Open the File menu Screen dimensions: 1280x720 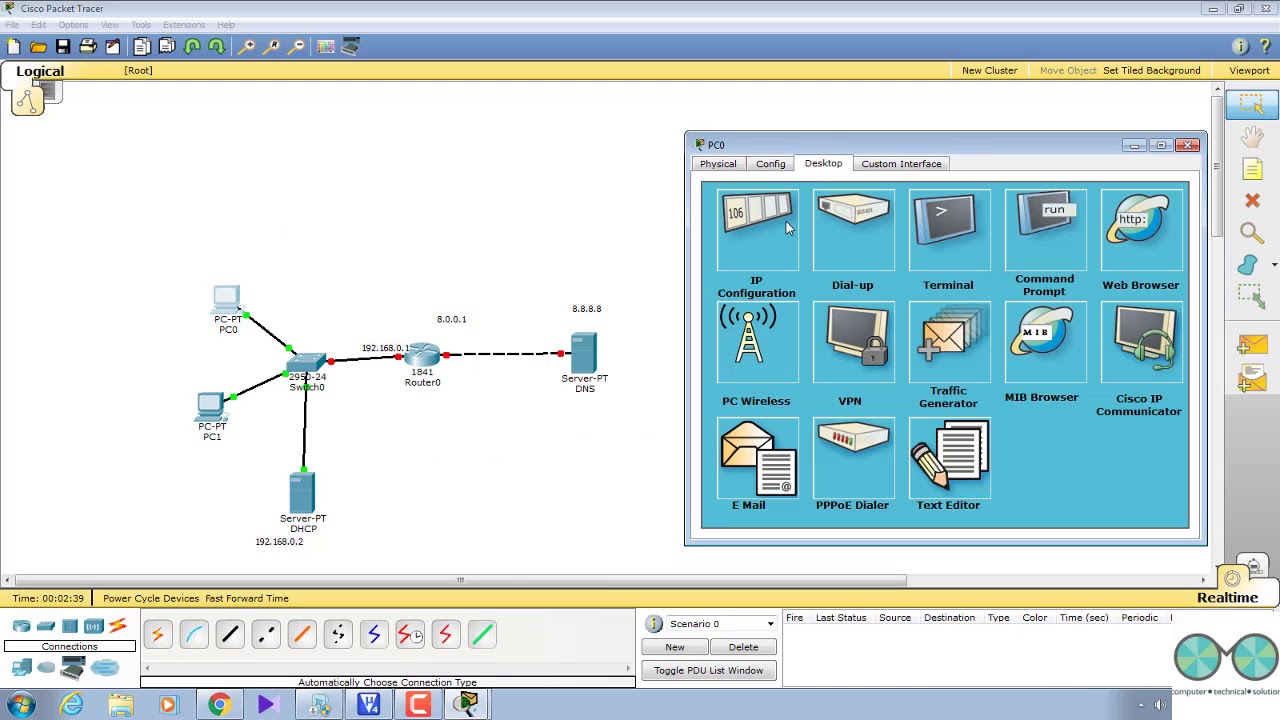click(12, 25)
